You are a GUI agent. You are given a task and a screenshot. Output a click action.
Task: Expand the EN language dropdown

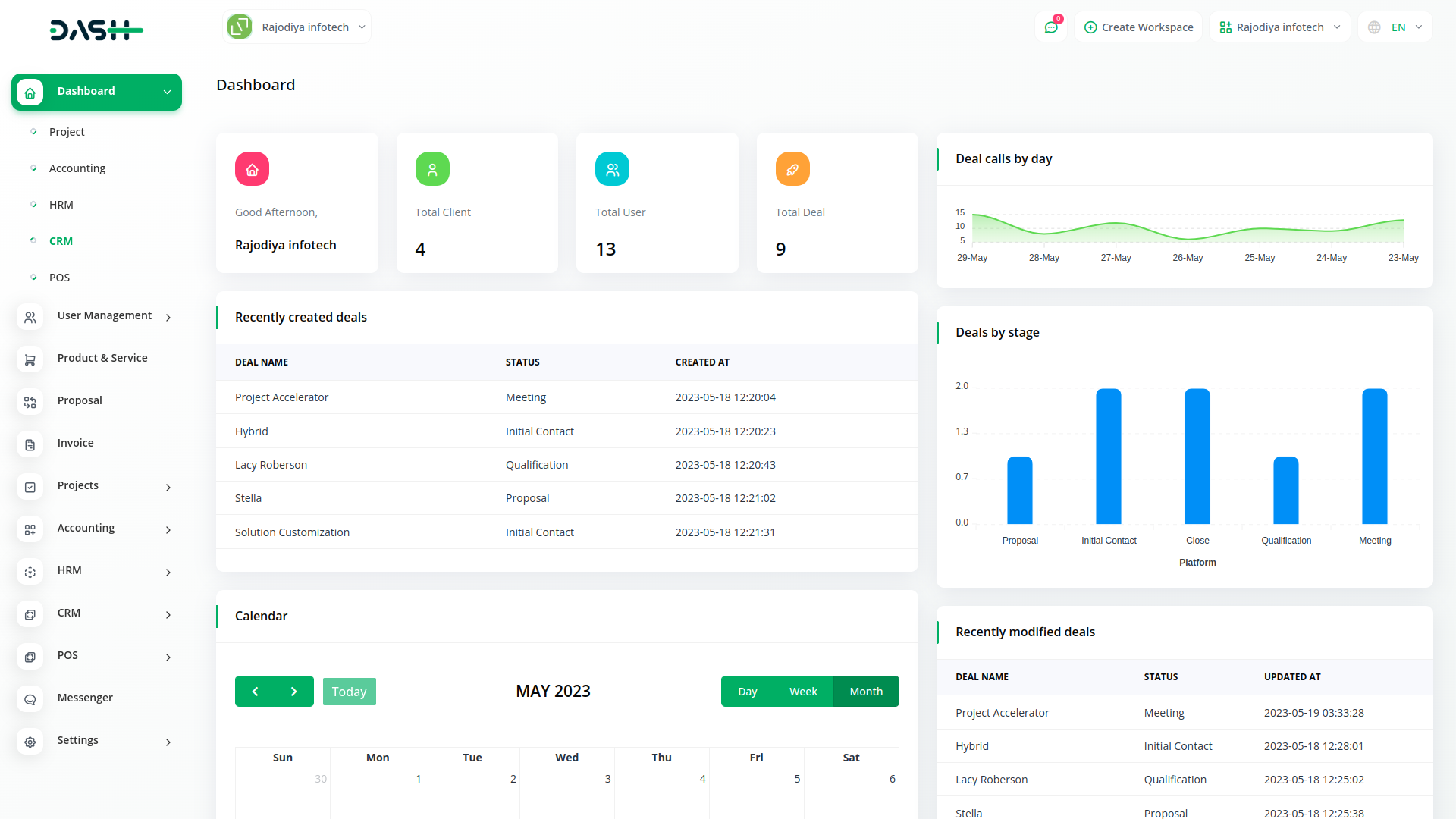click(1399, 27)
